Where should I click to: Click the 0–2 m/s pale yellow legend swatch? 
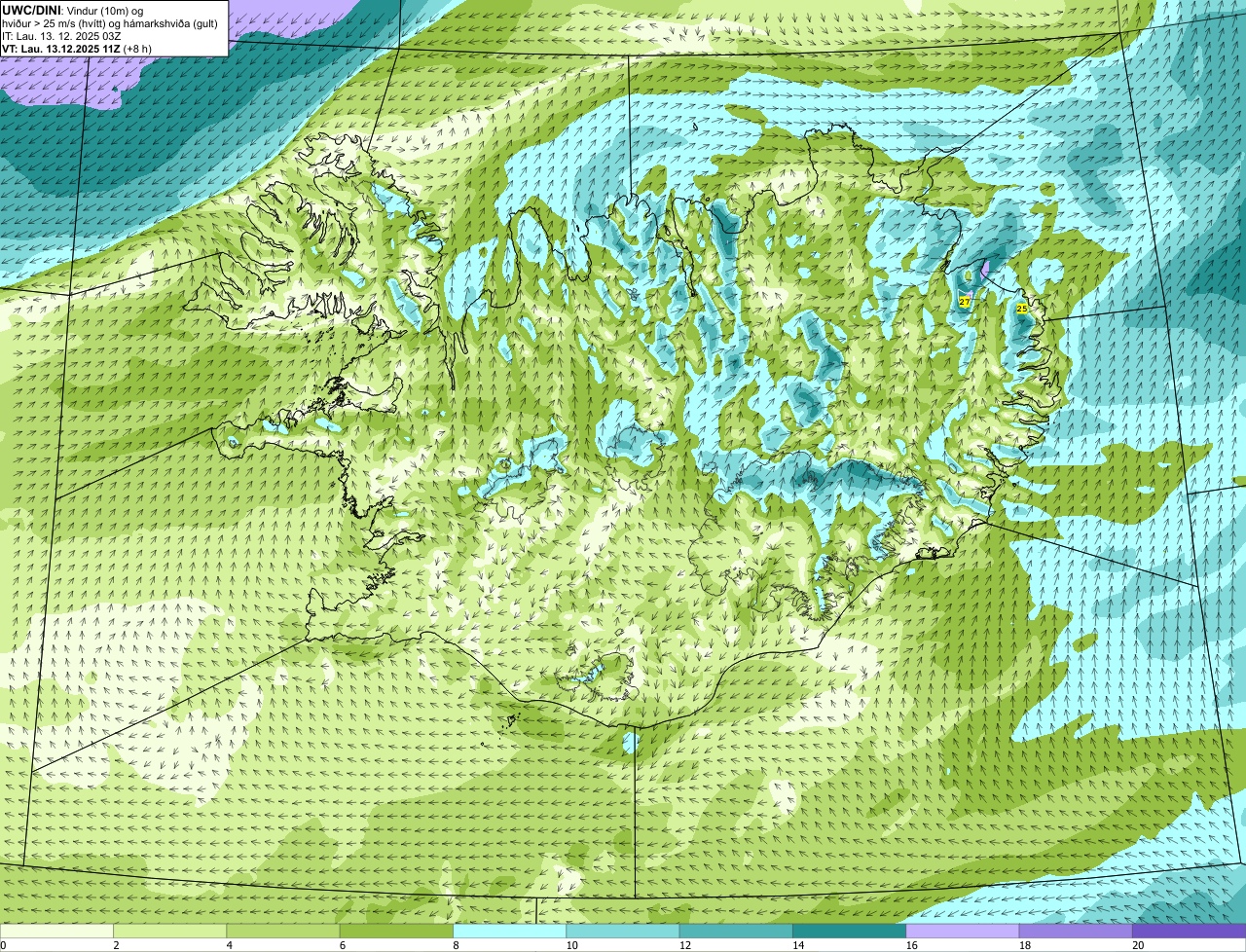56,931
